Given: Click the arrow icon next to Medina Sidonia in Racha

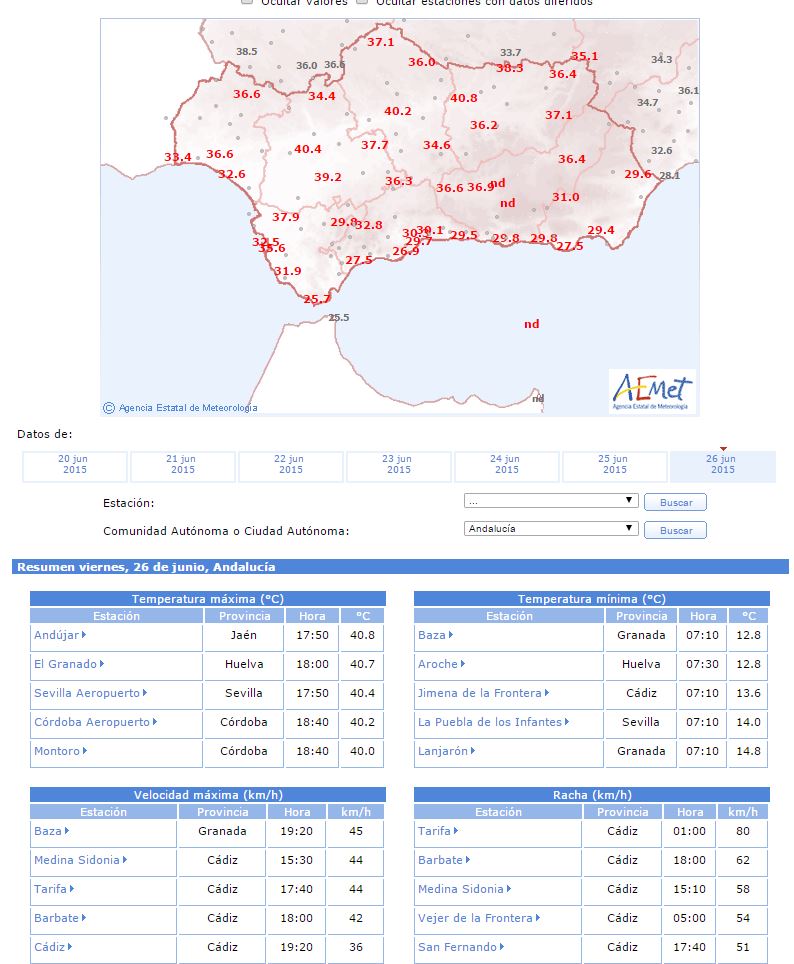Looking at the screenshot, I should pyautogui.click(x=509, y=888).
